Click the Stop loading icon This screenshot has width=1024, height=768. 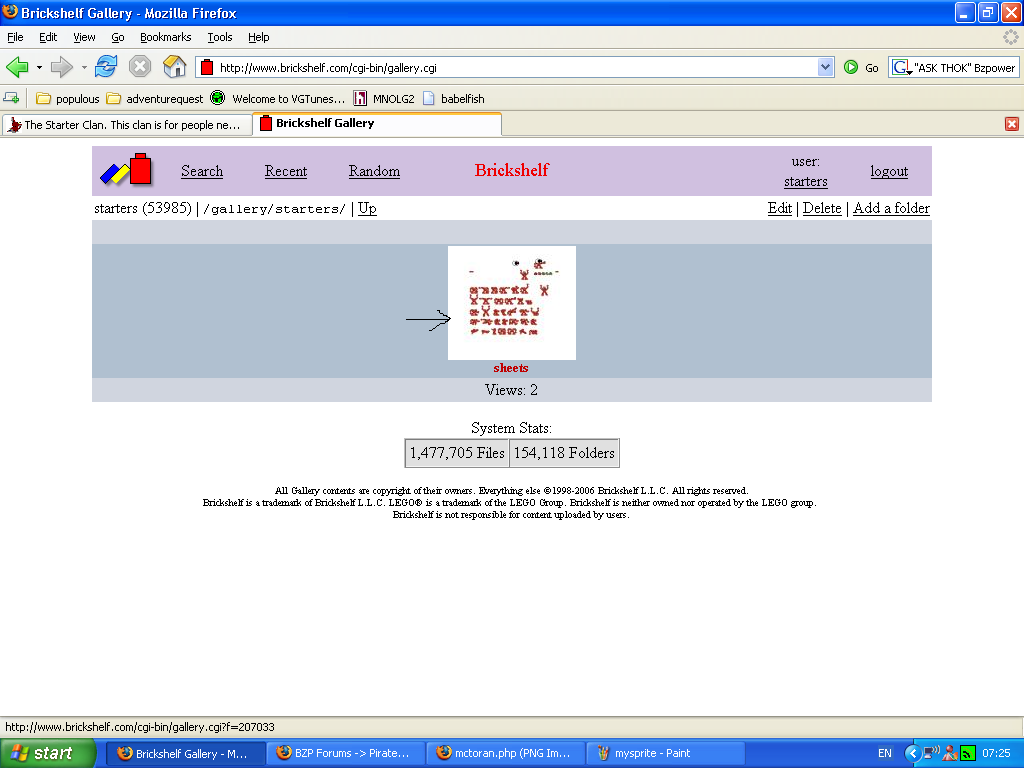tap(140, 67)
